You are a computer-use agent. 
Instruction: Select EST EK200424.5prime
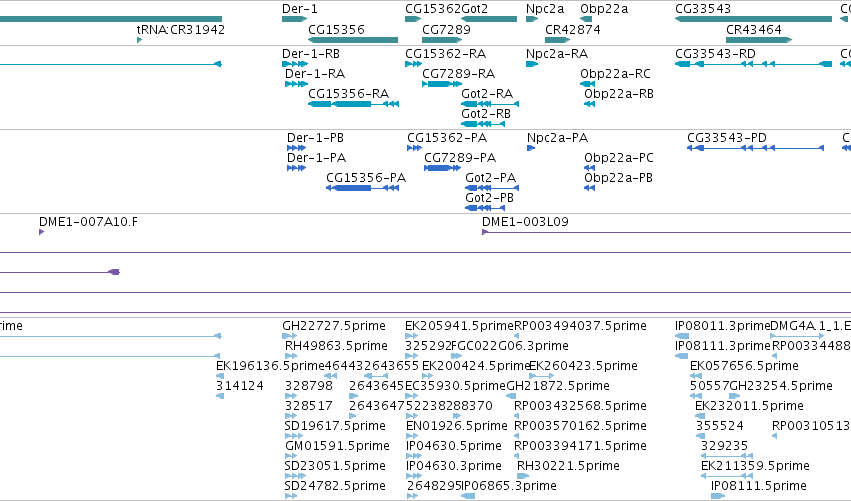click(x=428, y=376)
